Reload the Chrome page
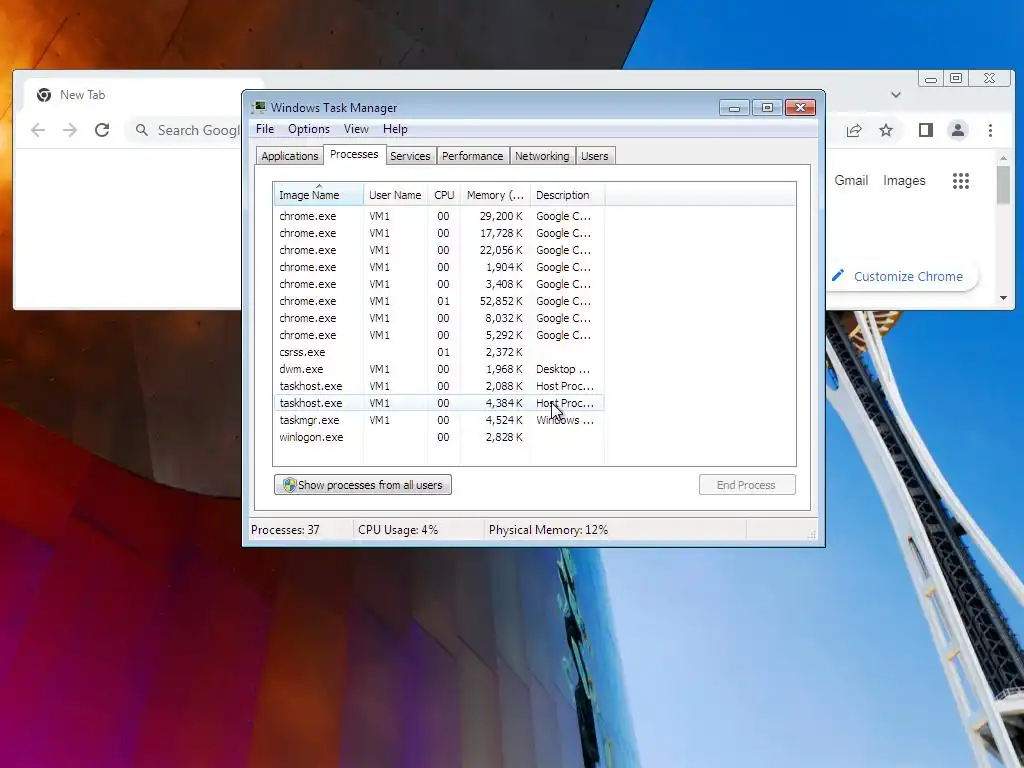This screenshot has width=1024, height=768. pyautogui.click(x=102, y=130)
